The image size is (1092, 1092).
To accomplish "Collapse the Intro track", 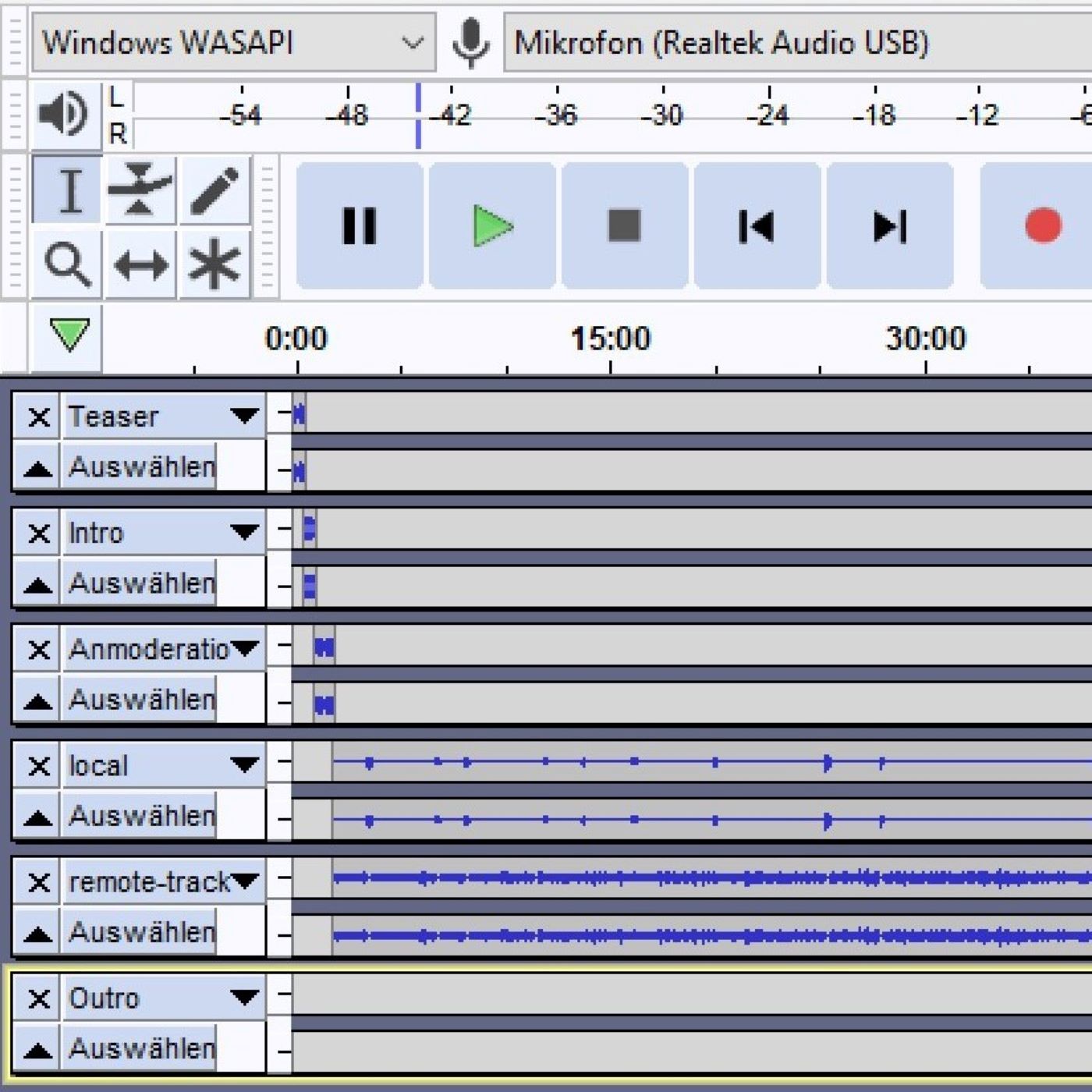I will (x=37, y=584).
